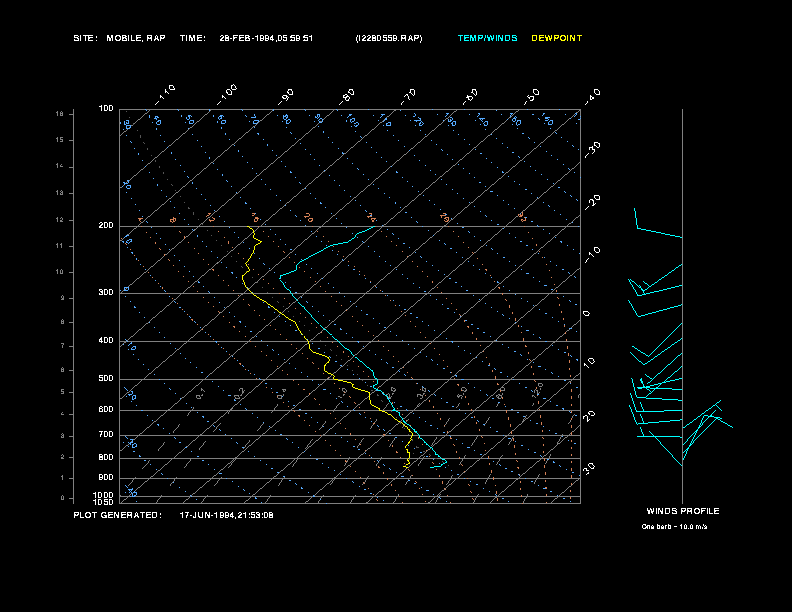The height and width of the screenshot is (612, 792).
Task: Click the 100 pressure level label
Action: [106, 109]
